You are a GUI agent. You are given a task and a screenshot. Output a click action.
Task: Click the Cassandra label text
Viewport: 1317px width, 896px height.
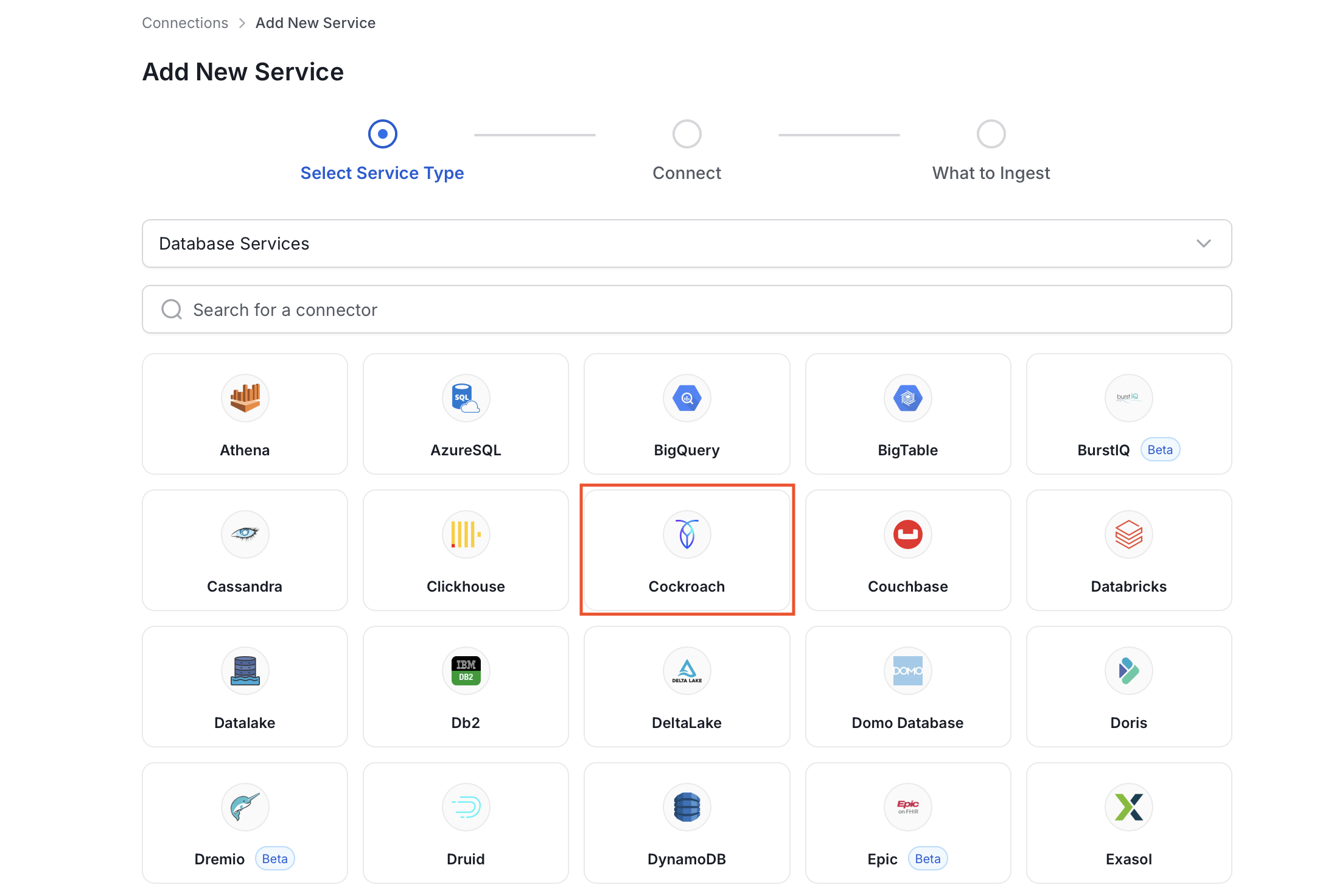pos(245,587)
